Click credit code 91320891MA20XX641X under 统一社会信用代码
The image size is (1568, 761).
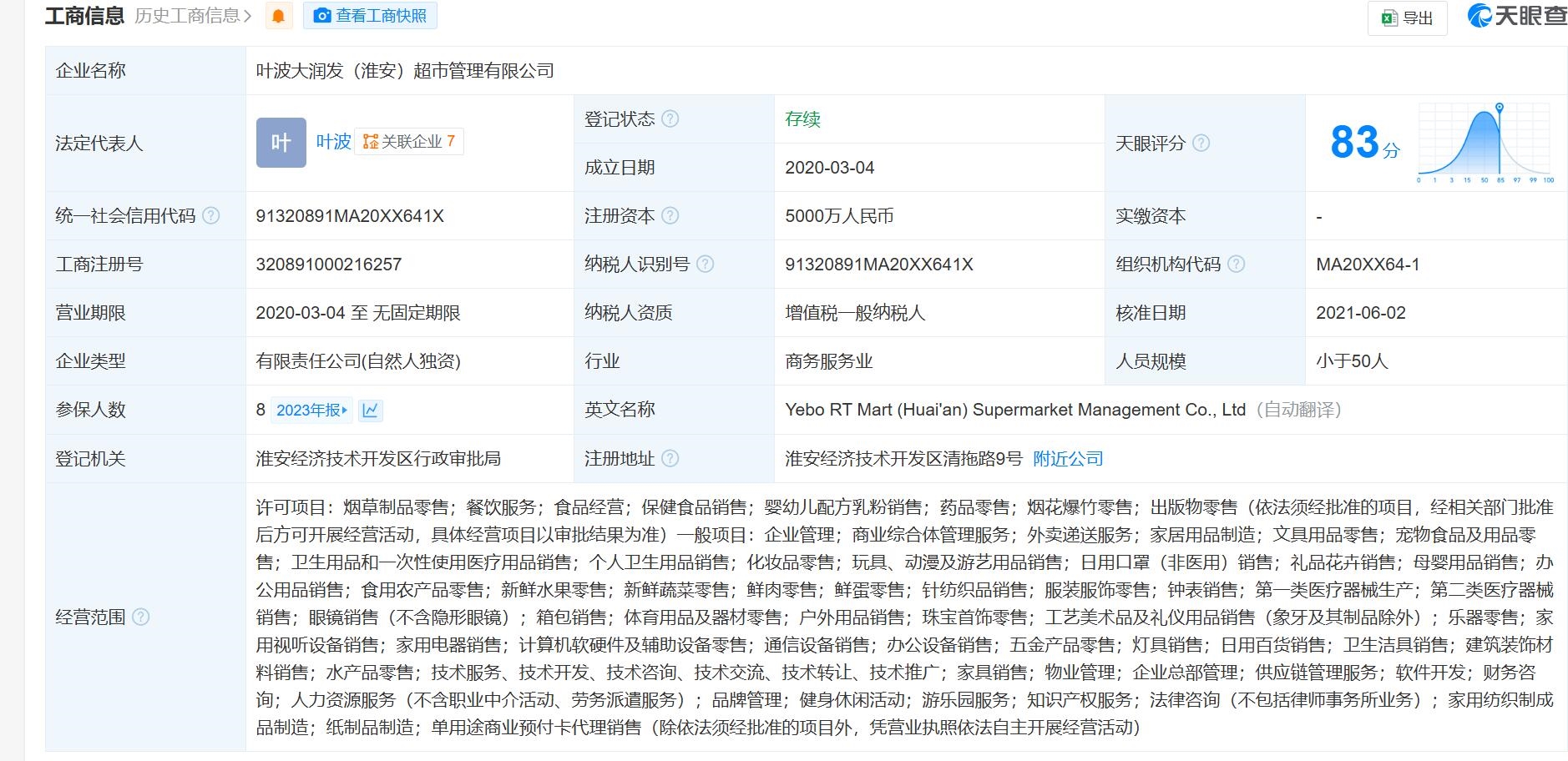coord(350,216)
